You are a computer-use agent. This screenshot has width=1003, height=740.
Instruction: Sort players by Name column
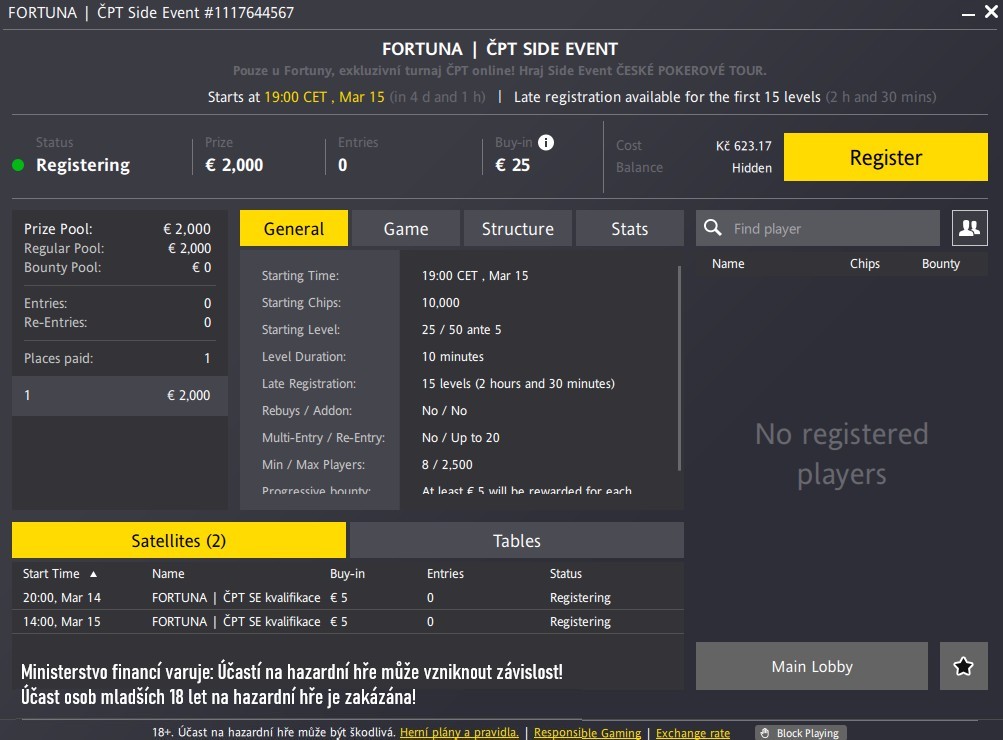click(728, 264)
